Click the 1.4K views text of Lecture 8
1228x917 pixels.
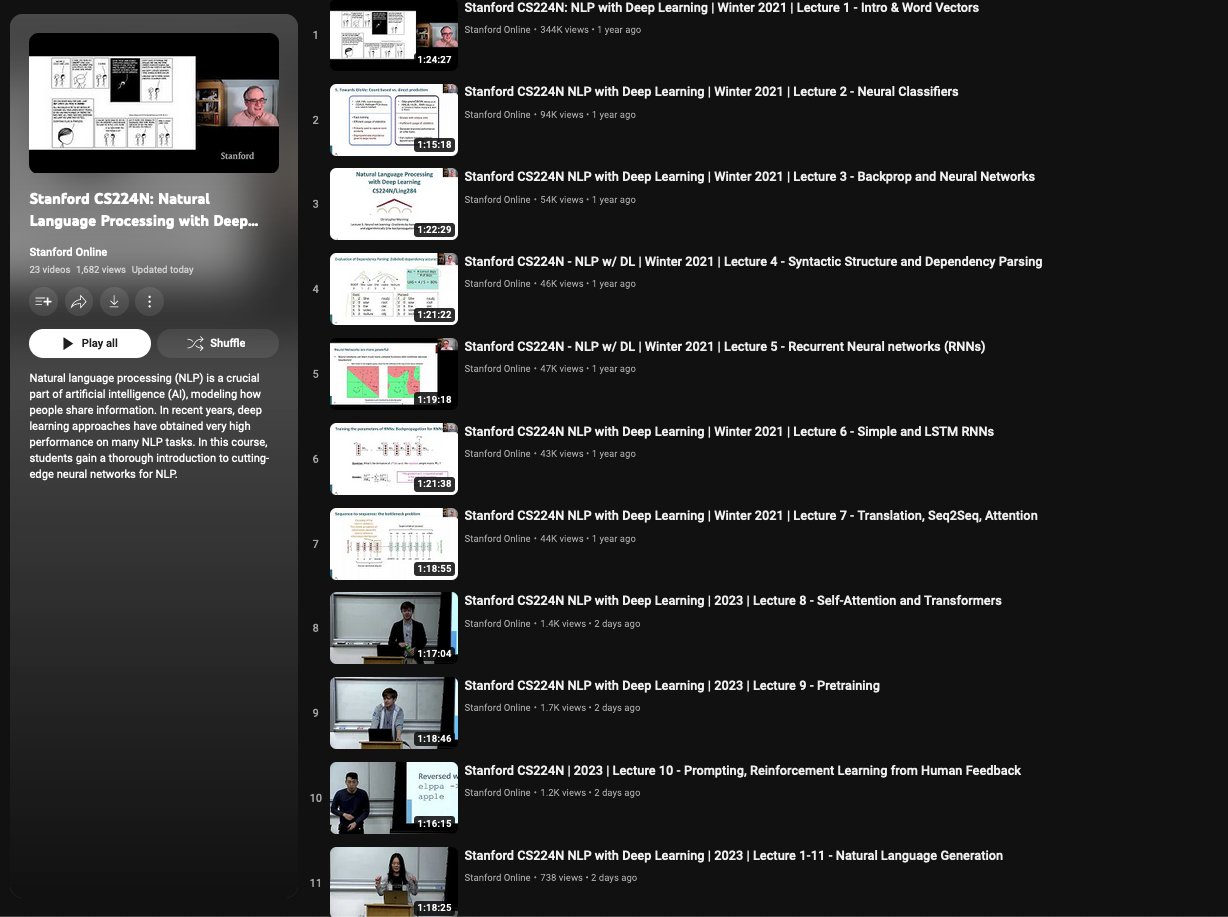pyautogui.click(x=563, y=624)
